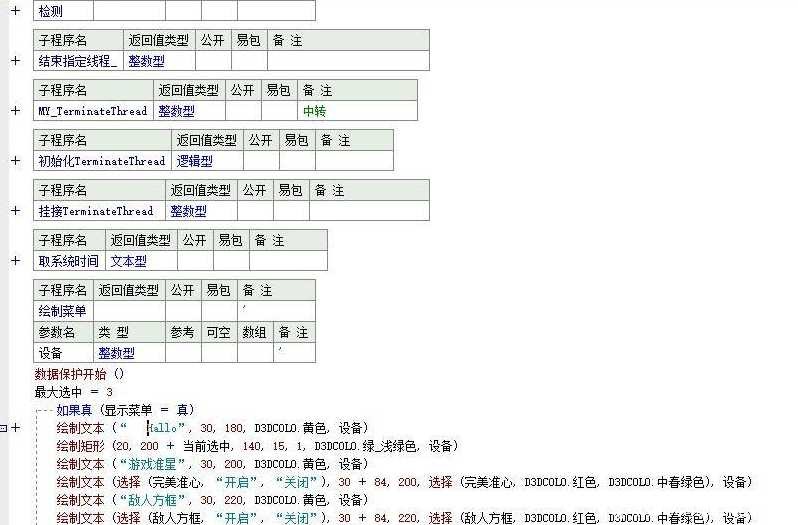Click the 可空 header cell
The image size is (798, 525).
coord(219,332)
